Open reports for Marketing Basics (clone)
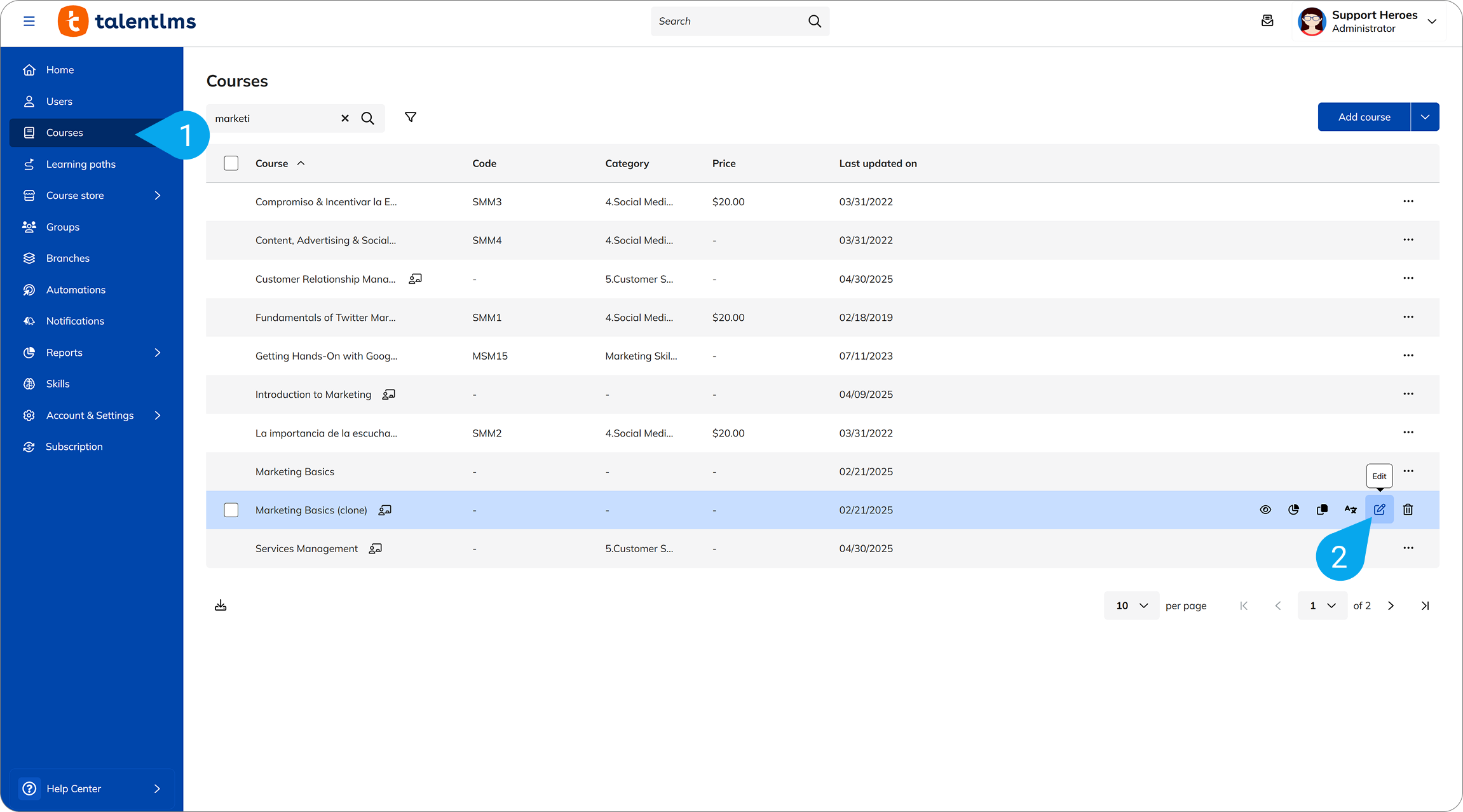Viewport: 1463px width, 812px height. (1293, 510)
